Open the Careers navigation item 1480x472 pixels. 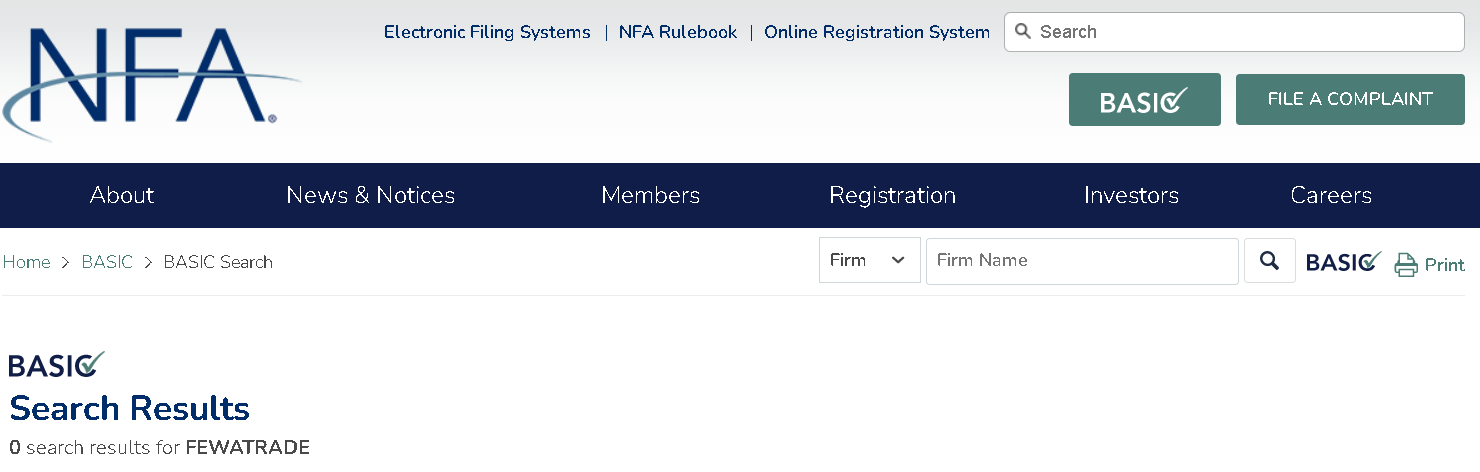pyautogui.click(x=1331, y=195)
